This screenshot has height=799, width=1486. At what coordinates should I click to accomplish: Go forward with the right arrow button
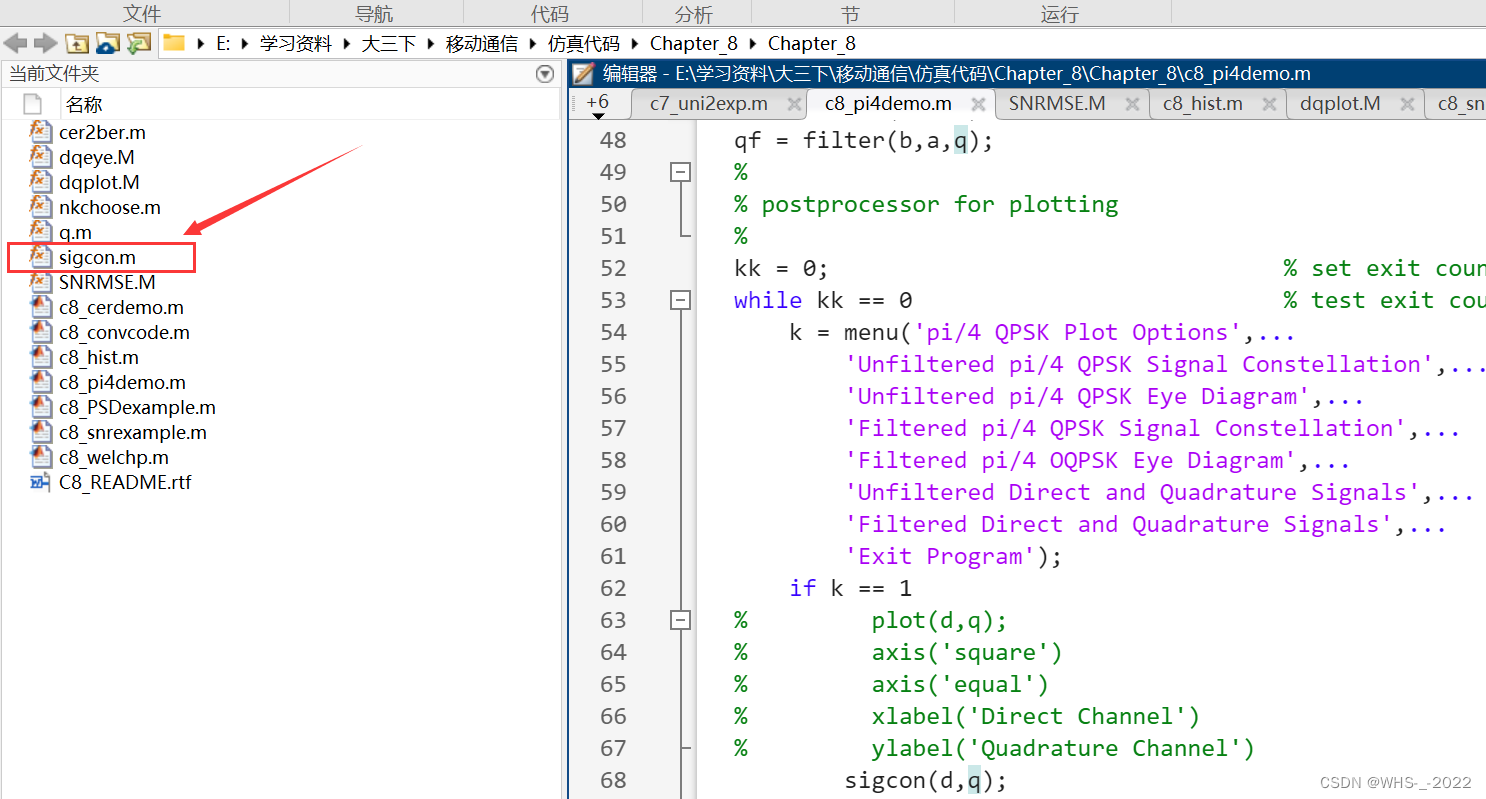tap(45, 43)
